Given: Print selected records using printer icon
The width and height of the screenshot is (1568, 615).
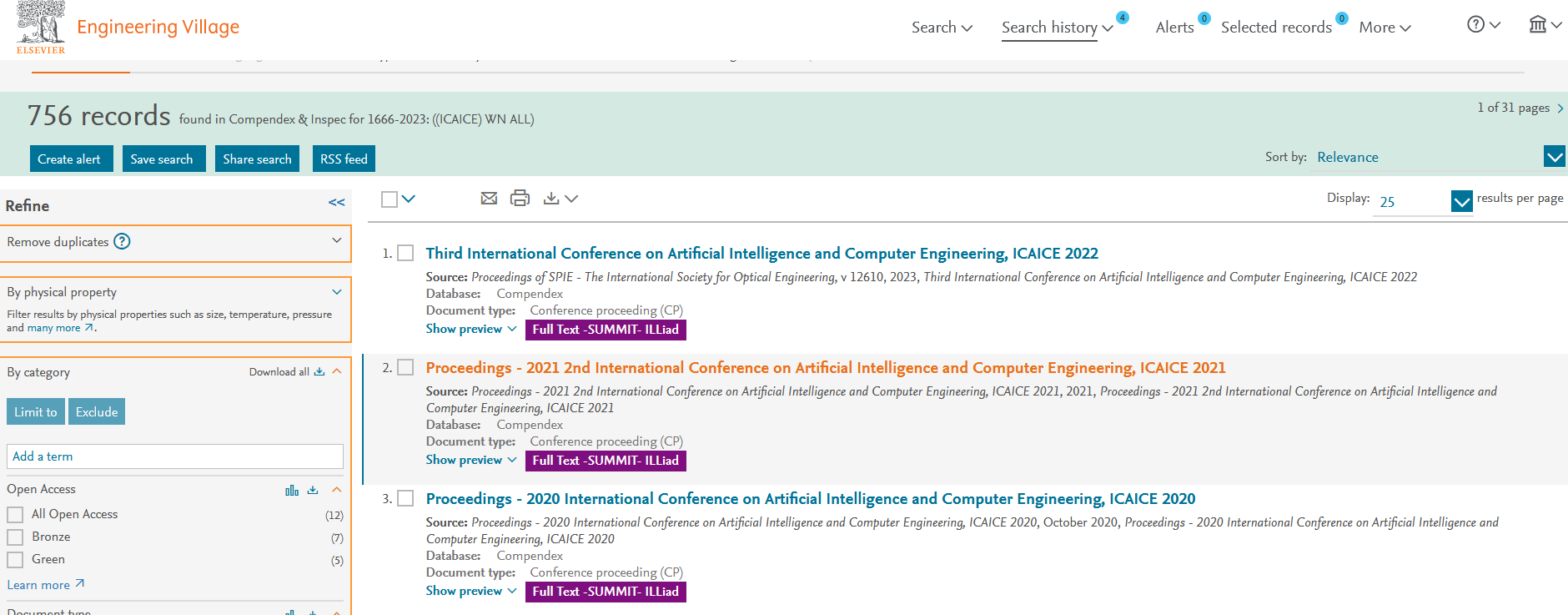Looking at the screenshot, I should (520, 199).
